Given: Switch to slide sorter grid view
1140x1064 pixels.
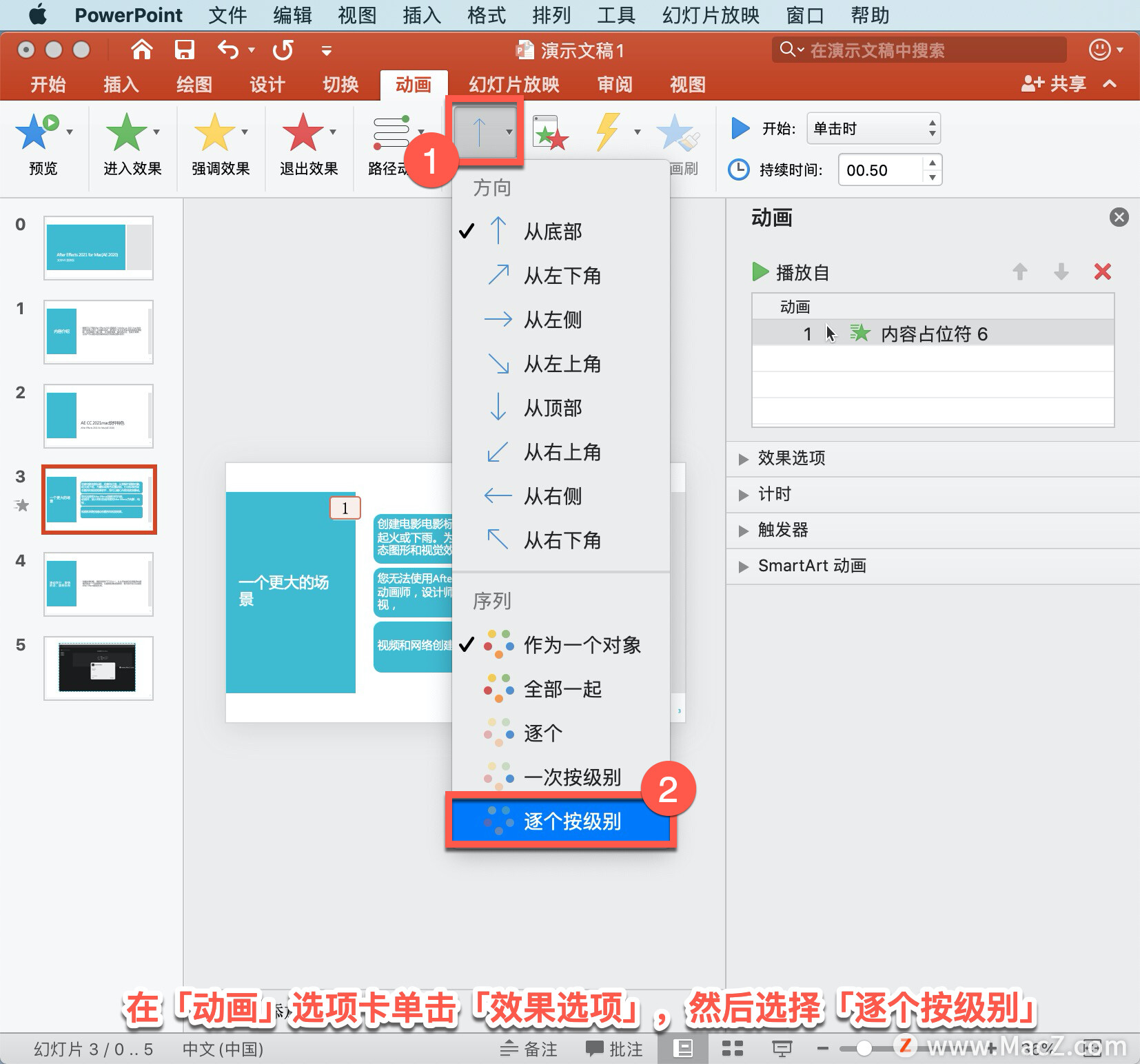Looking at the screenshot, I should (x=732, y=1049).
